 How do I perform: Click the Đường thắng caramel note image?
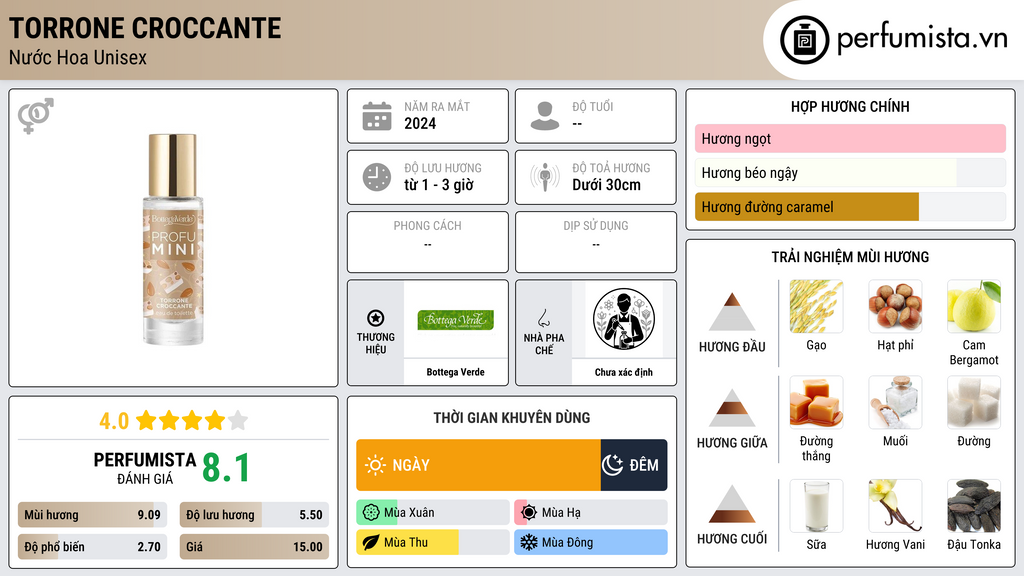pyautogui.click(x=816, y=402)
